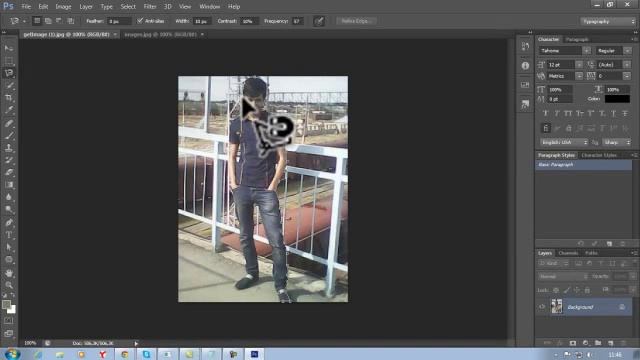This screenshot has width=640, height=360.
Task: Click Create new layer icon
Action: point(611,343)
